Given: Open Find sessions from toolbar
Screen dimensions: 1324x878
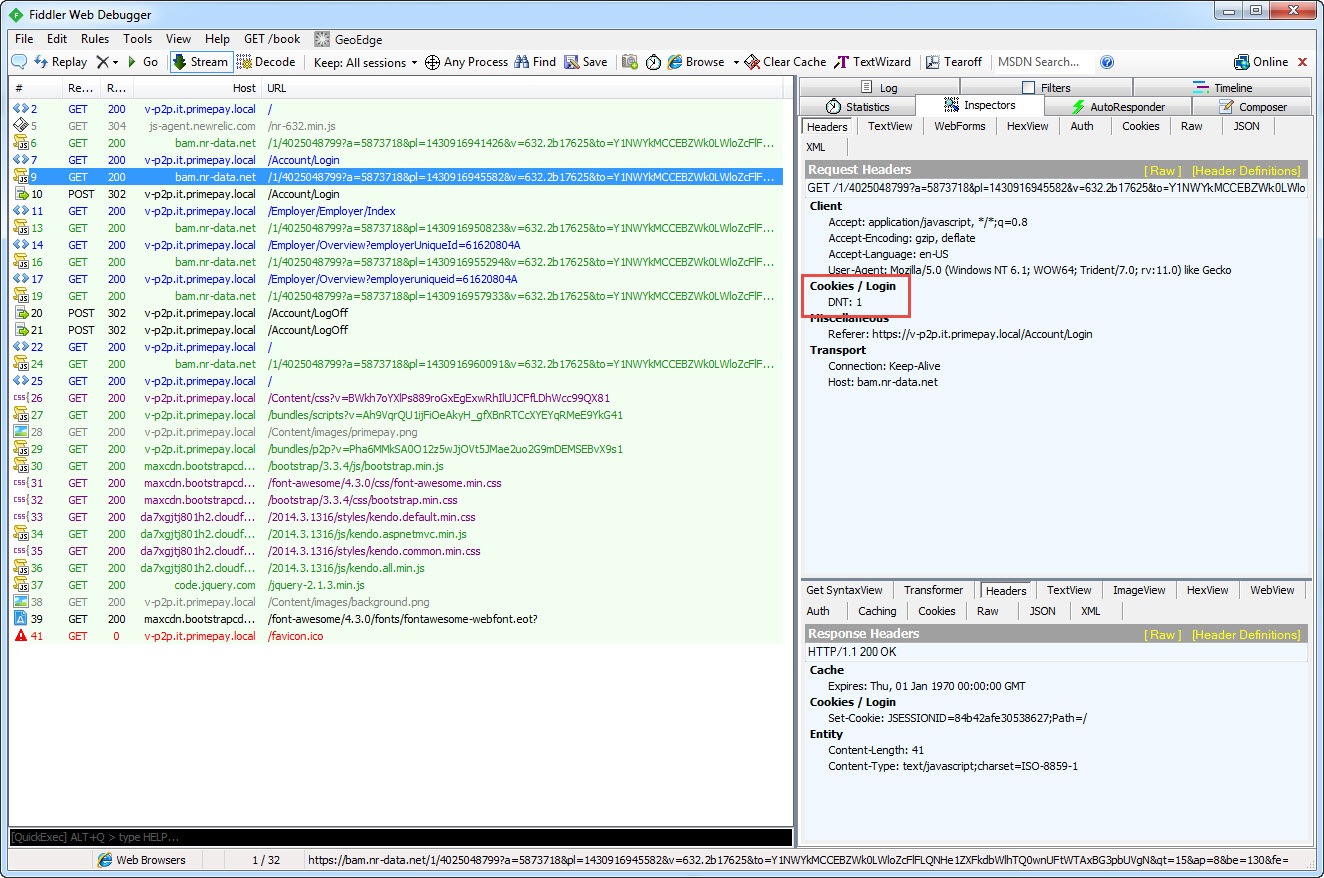Looking at the screenshot, I should [535, 62].
